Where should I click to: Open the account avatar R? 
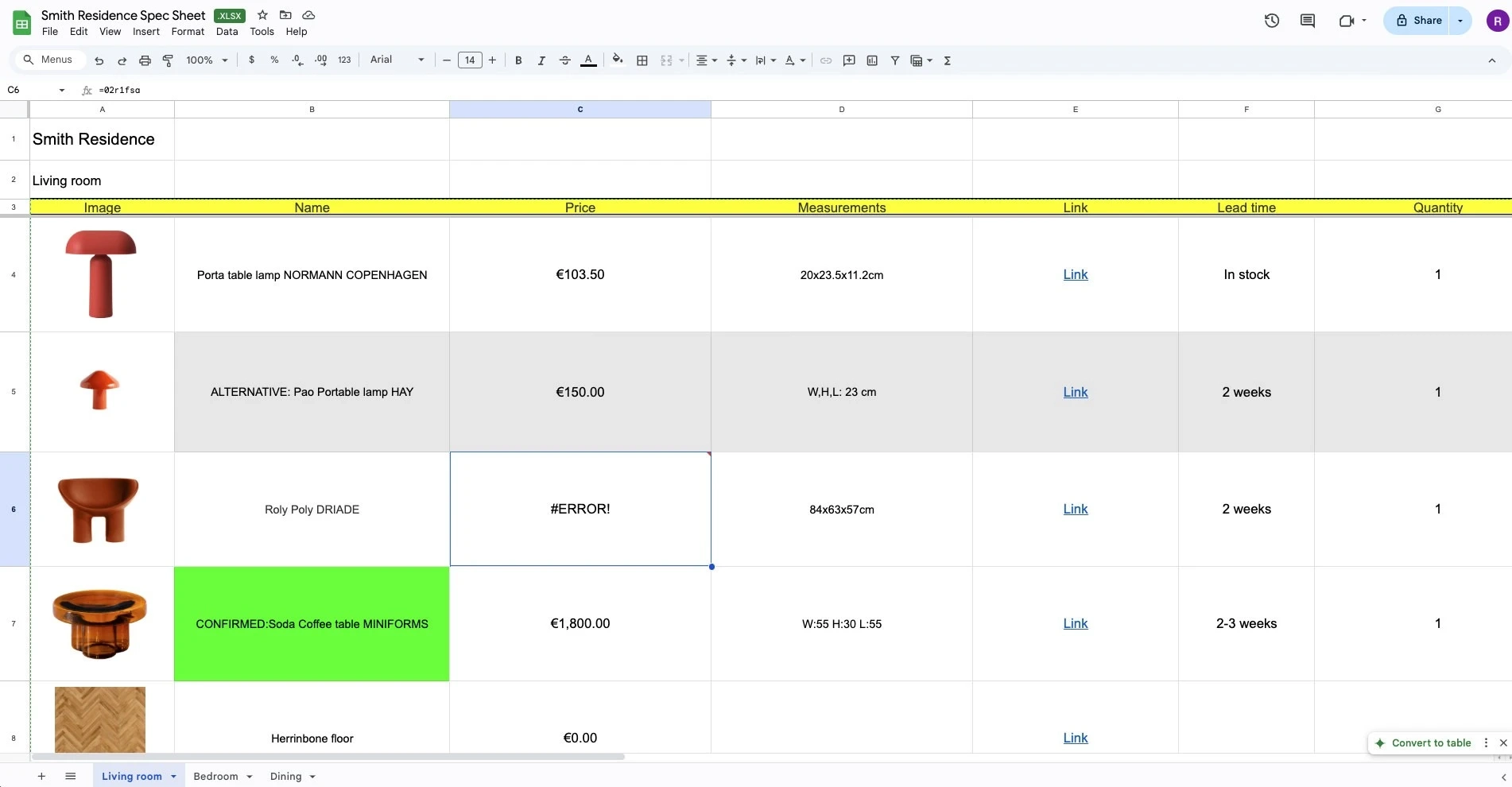click(1497, 21)
